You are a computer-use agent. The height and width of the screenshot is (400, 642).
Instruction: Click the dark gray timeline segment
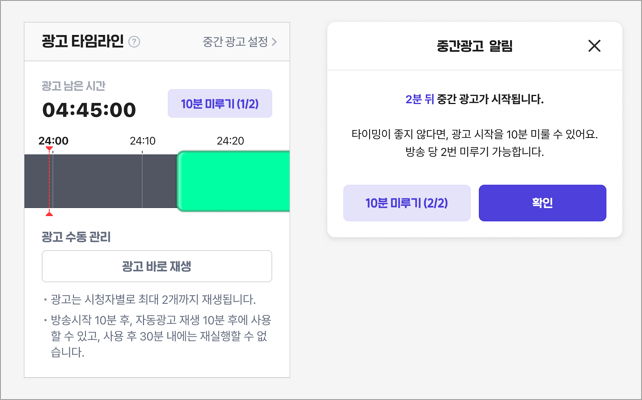point(100,181)
